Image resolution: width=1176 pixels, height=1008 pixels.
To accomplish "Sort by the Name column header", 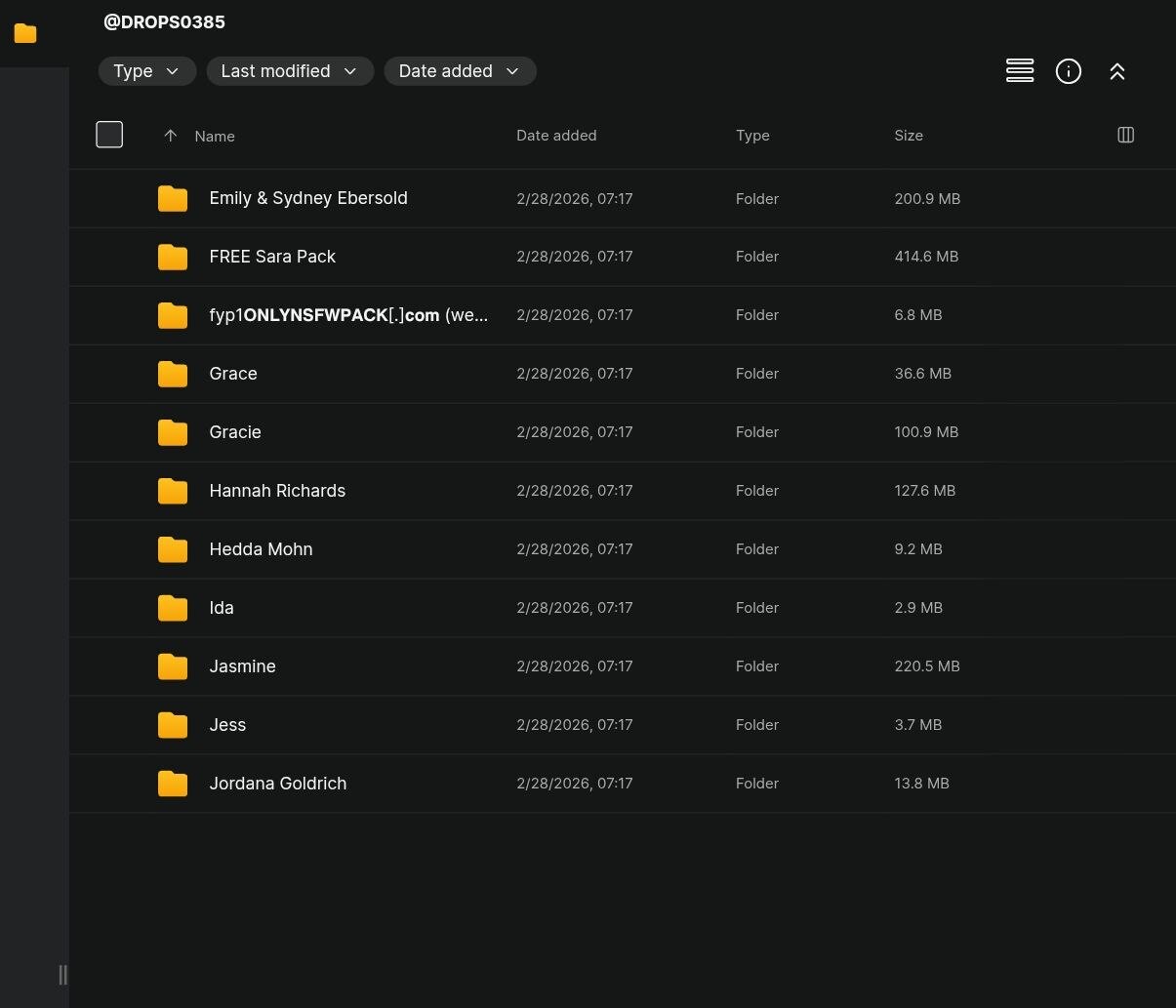I will (215, 137).
